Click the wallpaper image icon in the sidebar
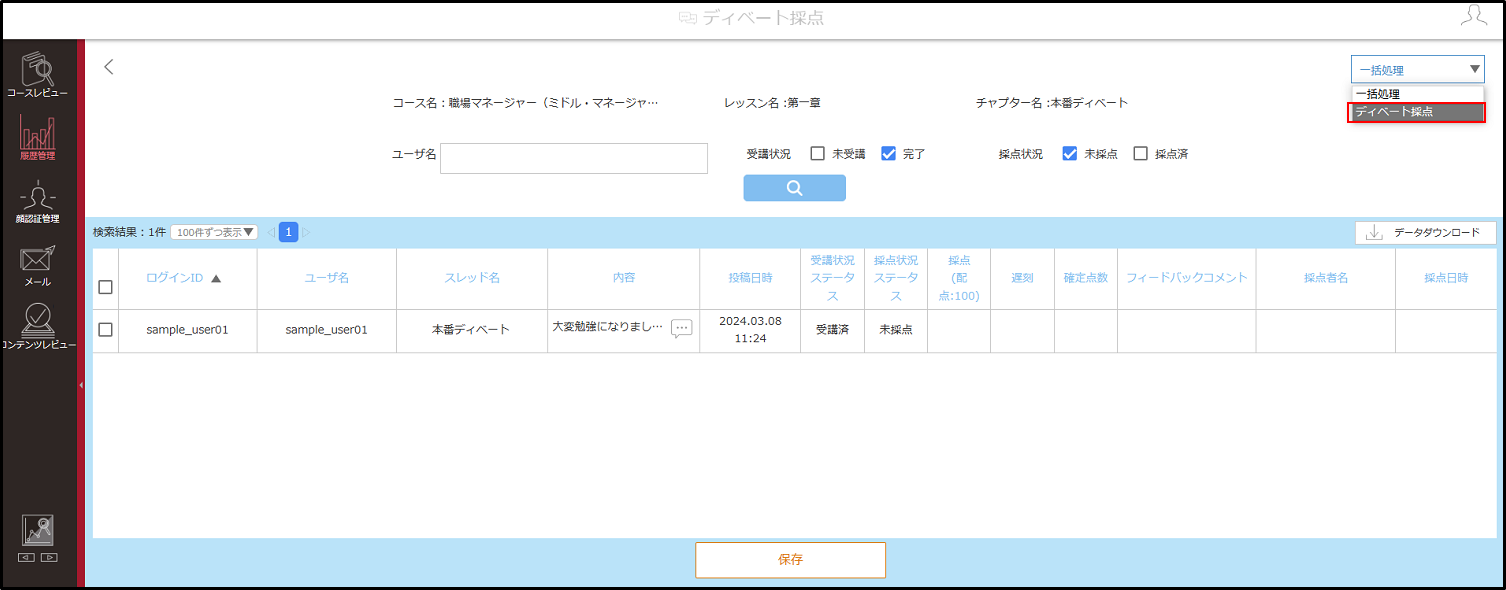 pyautogui.click(x=38, y=530)
